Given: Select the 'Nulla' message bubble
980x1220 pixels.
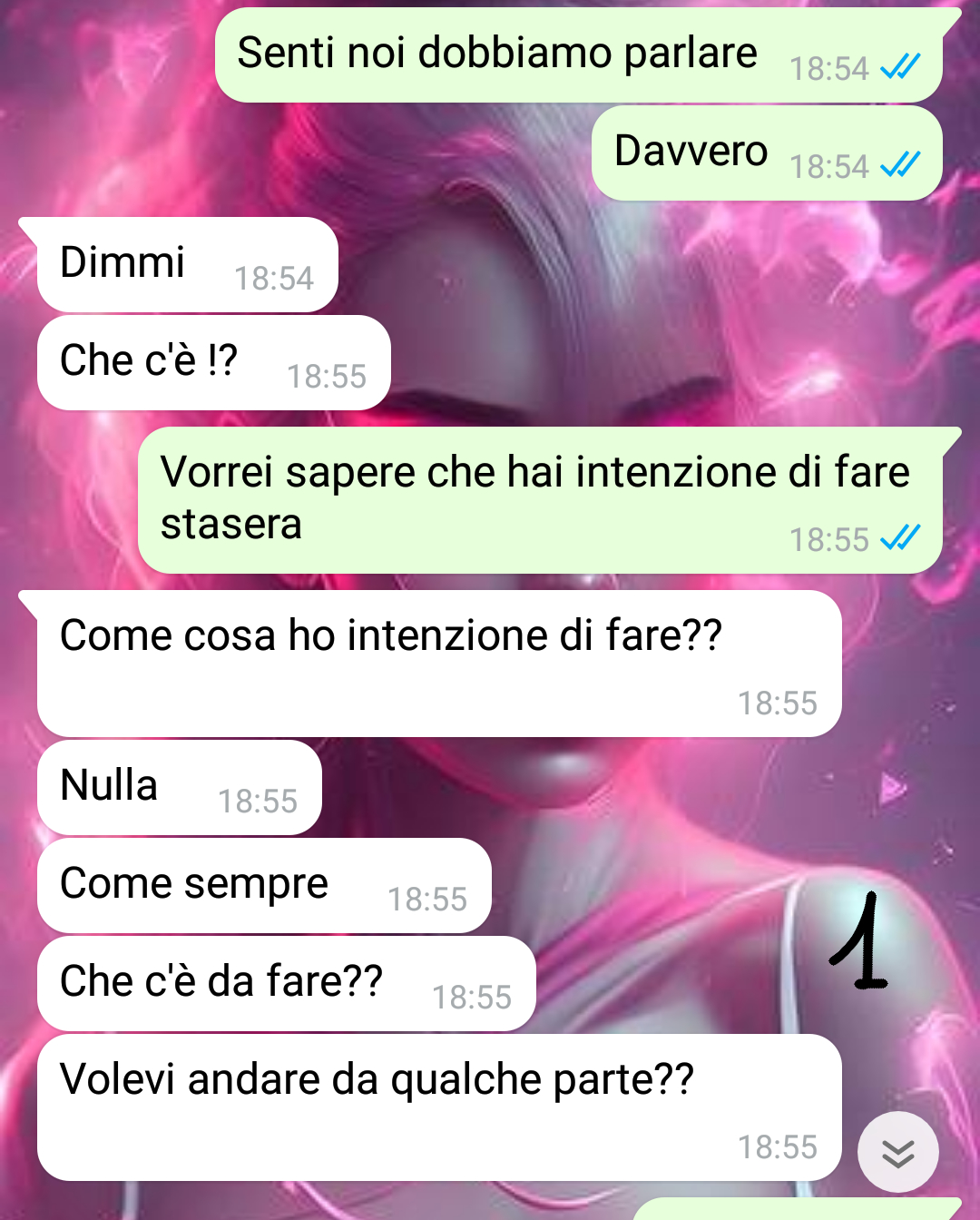Looking at the screenshot, I should pyautogui.click(x=180, y=787).
